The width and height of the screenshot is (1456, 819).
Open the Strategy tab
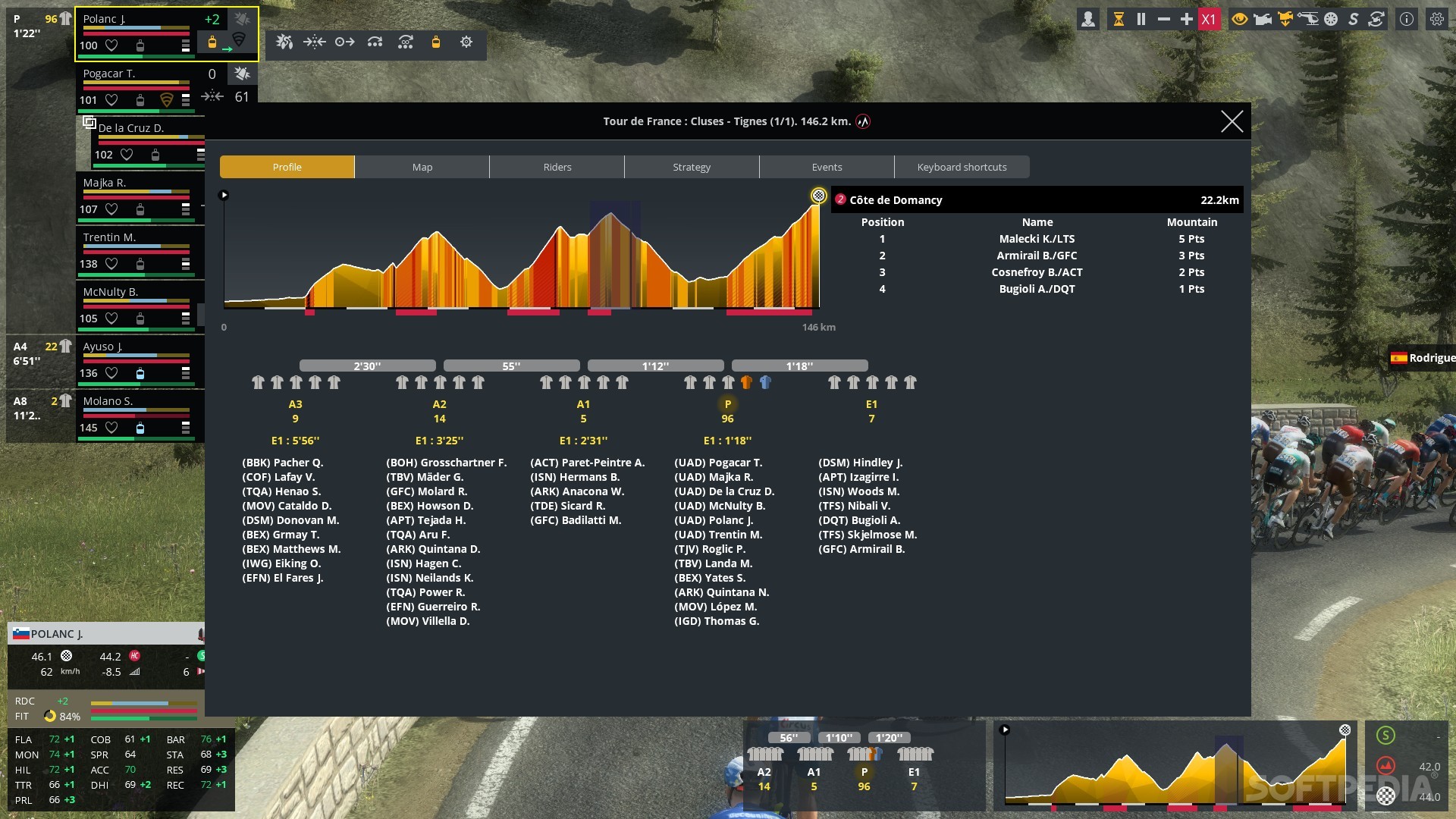pyautogui.click(x=692, y=167)
